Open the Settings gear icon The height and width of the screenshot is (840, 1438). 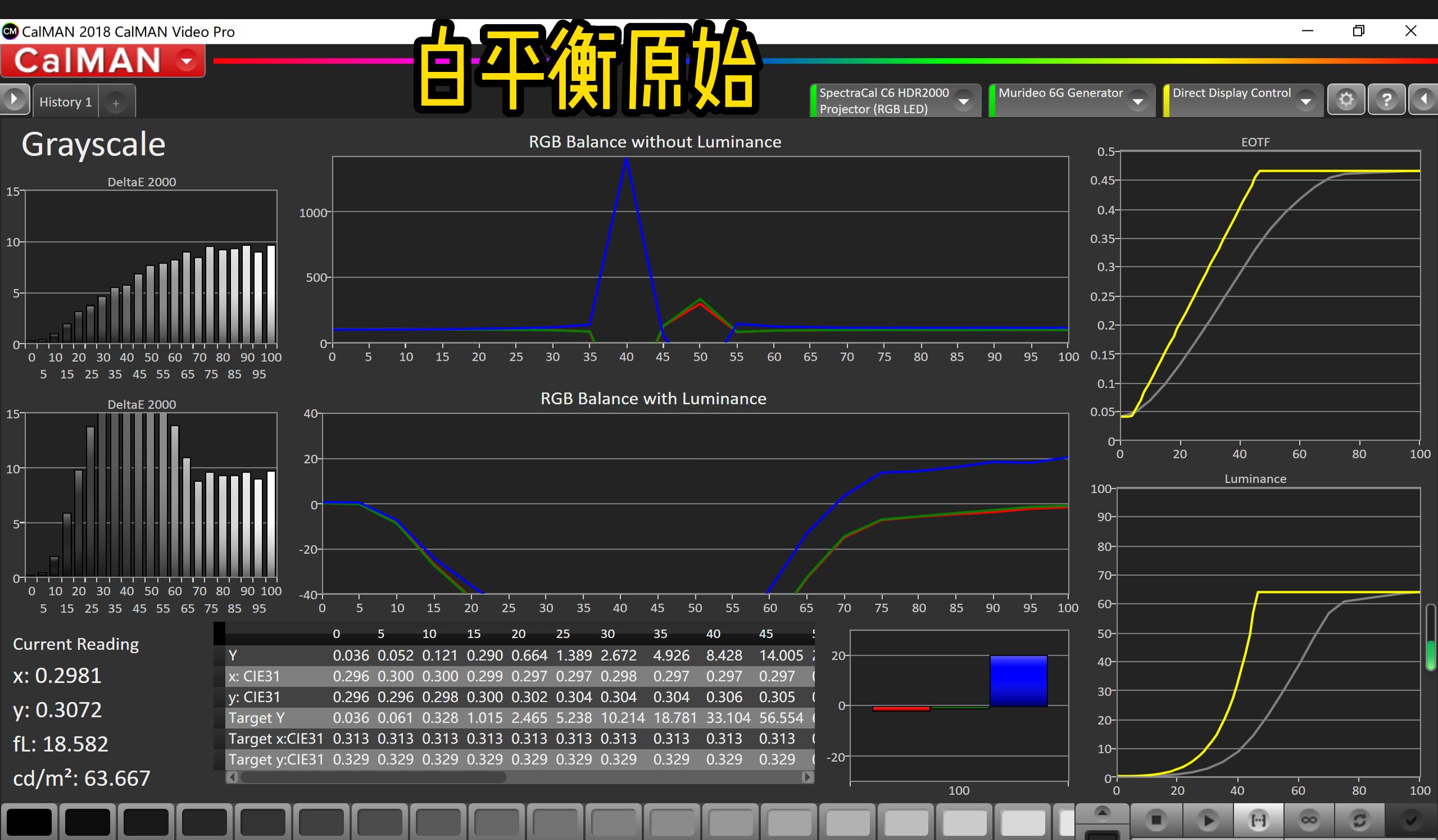[x=1347, y=99]
